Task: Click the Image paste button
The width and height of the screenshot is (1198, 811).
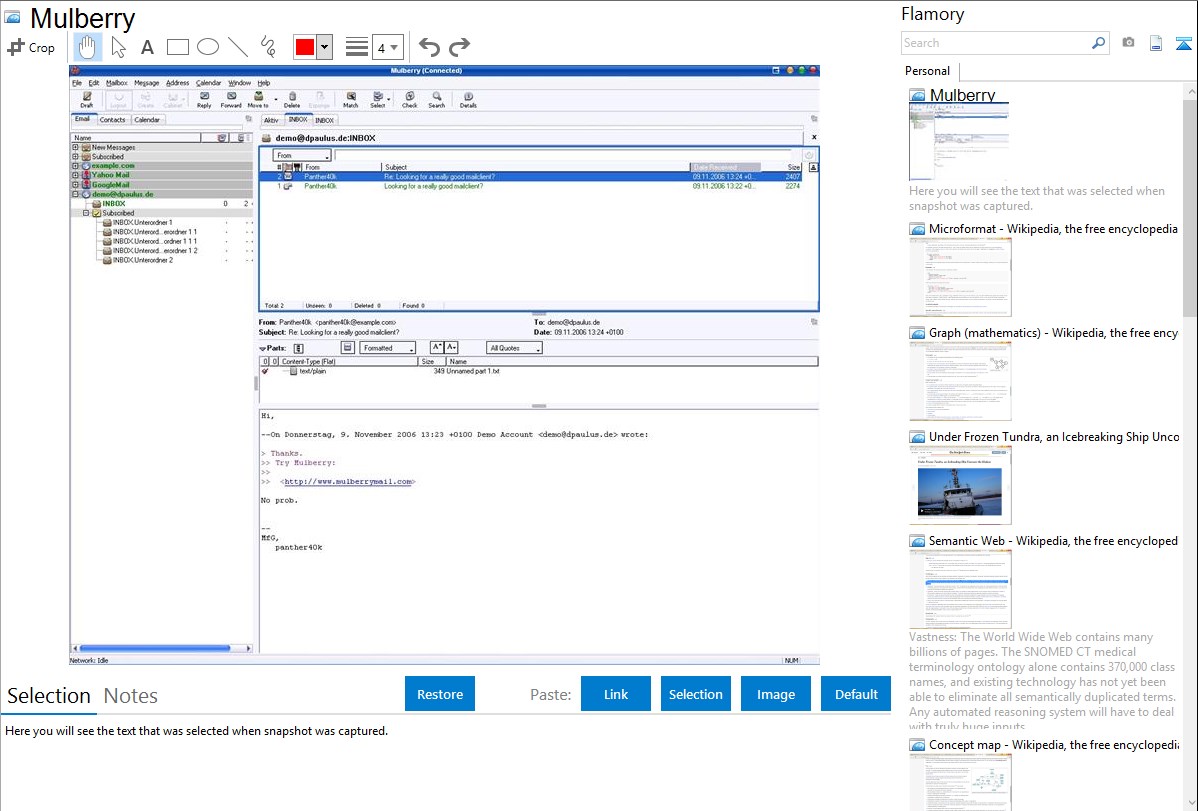Action: pos(775,694)
